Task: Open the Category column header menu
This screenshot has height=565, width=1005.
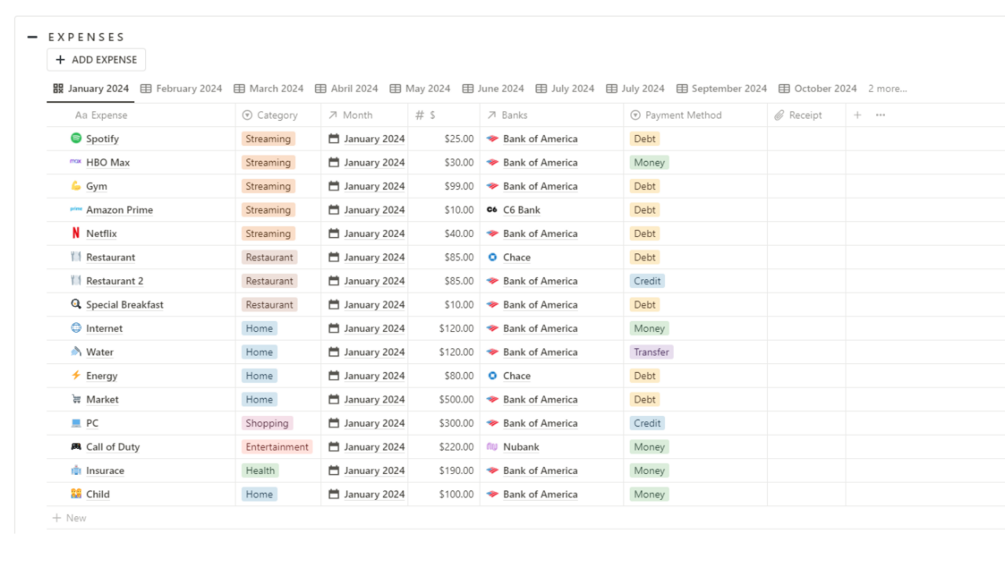Action: [270, 115]
